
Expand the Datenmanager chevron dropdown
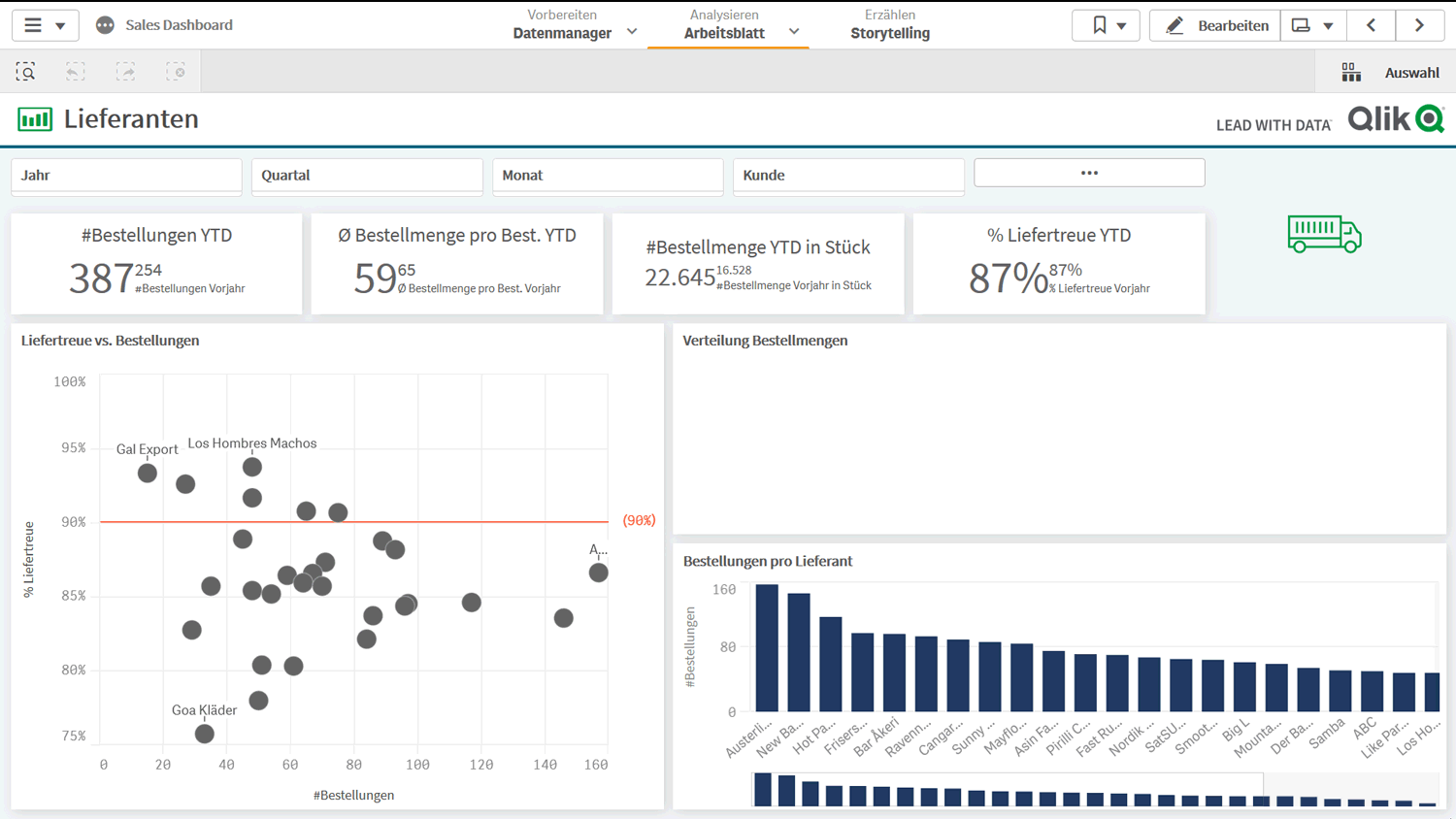pos(632,32)
